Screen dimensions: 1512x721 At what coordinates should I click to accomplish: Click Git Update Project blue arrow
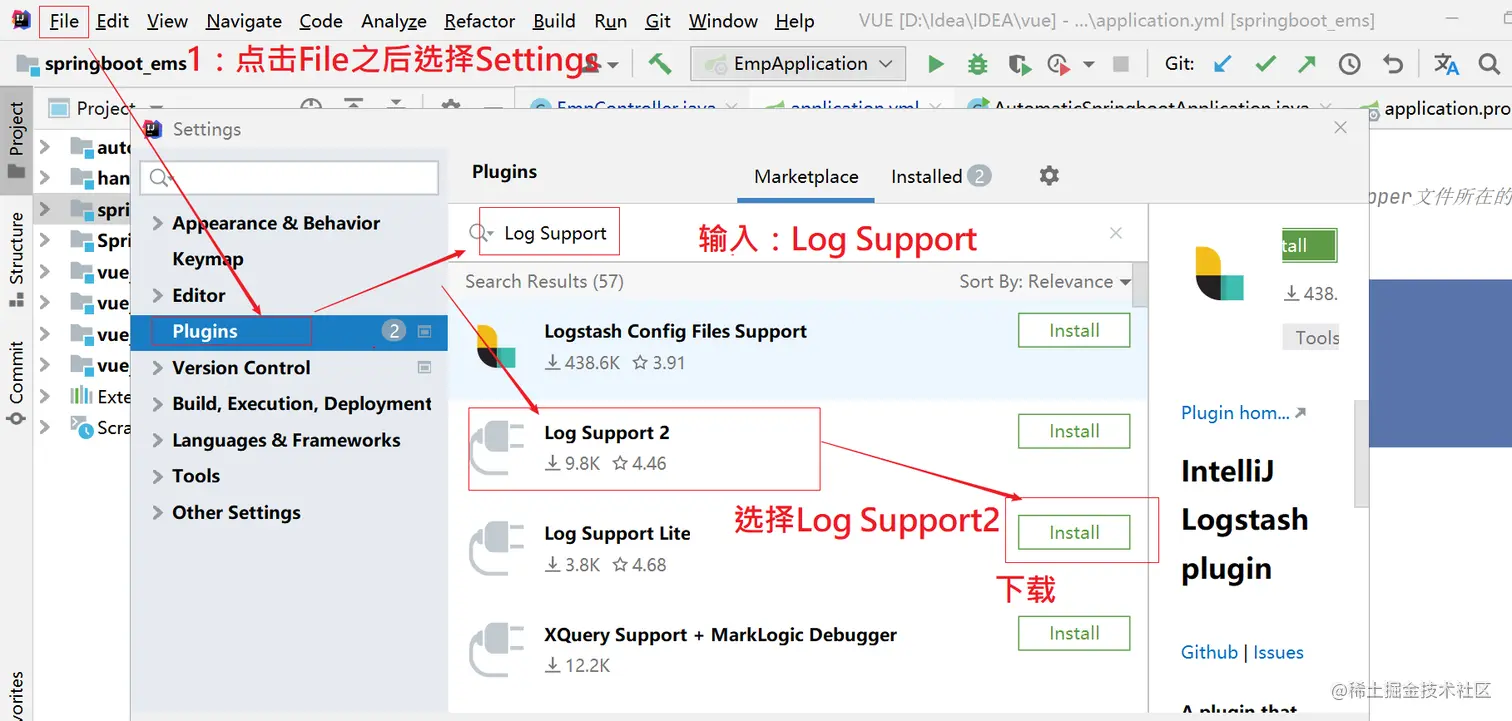(1222, 64)
